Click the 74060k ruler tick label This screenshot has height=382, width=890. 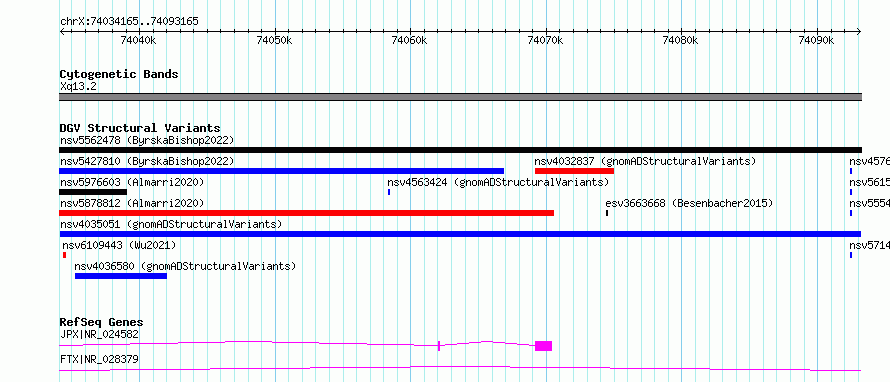point(409,40)
